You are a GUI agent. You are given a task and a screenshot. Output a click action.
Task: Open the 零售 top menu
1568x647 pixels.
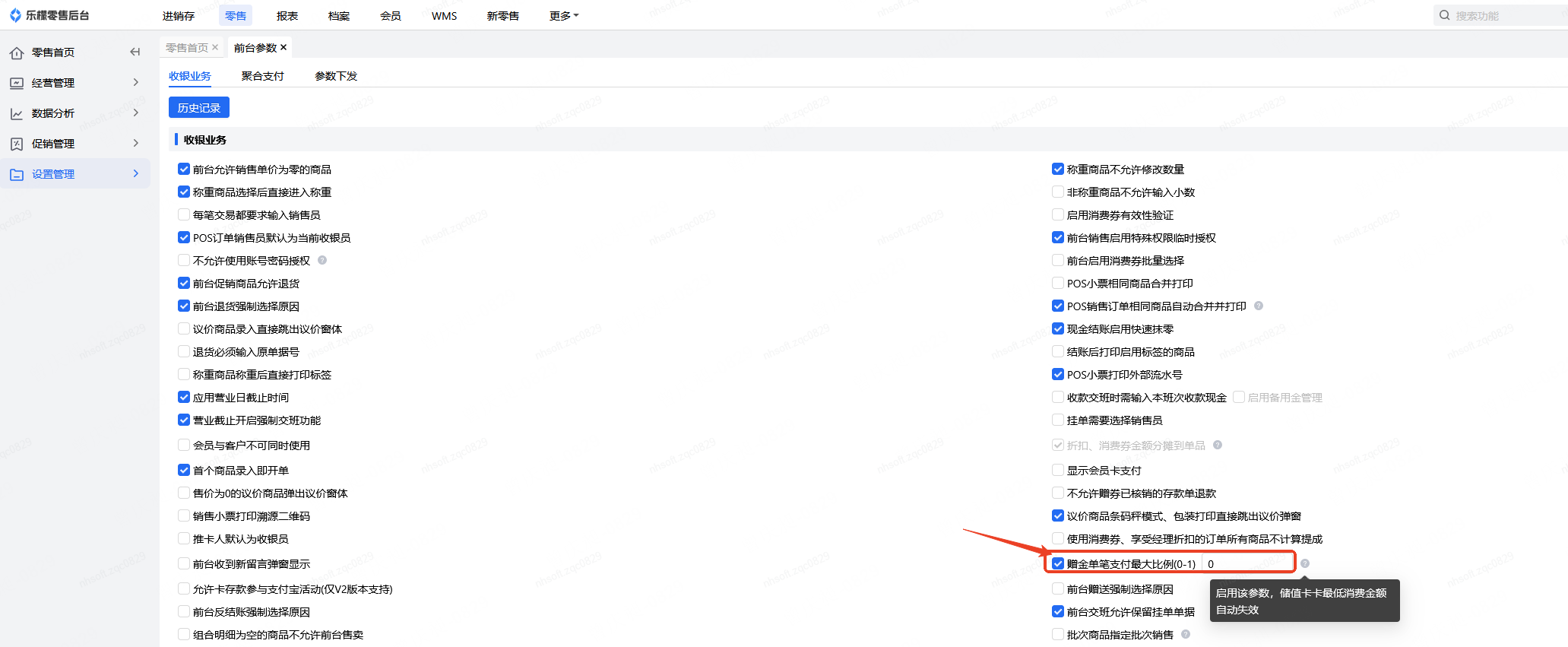pyautogui.click(x=236, y=16)
